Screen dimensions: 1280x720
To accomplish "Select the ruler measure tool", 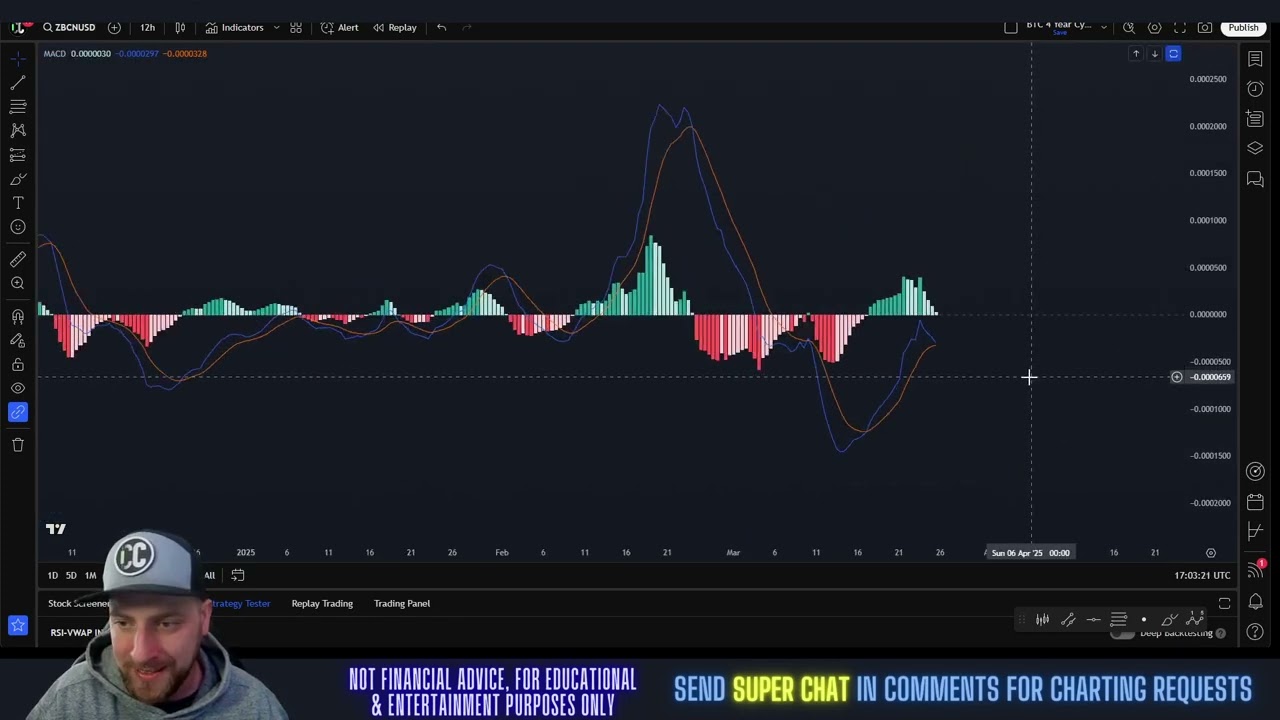I will (x=18, y=260).
